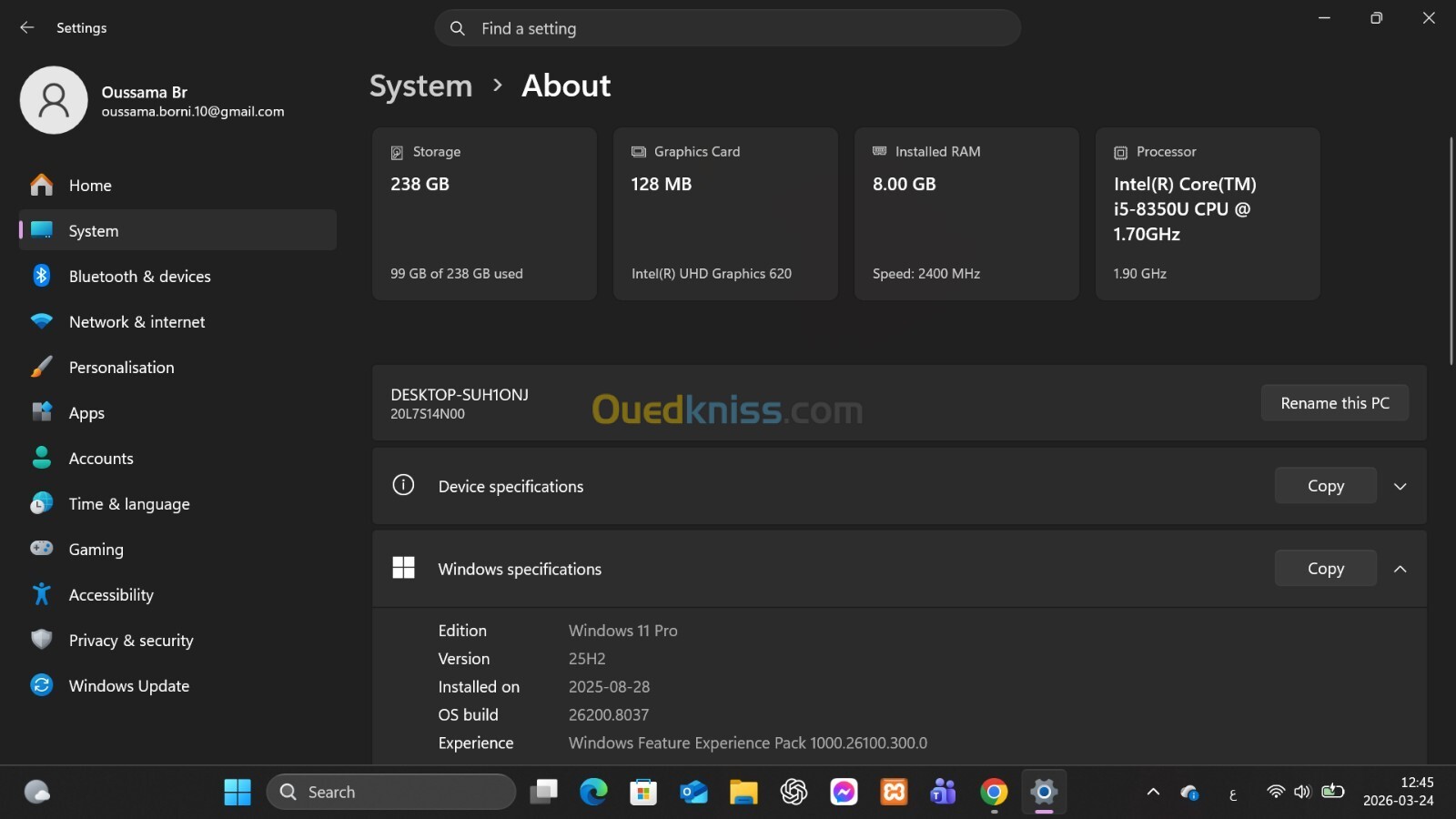Screen dimensions: 1456x819
Task: Click the Accessibility figure icon
Action: tap(42, 594)
